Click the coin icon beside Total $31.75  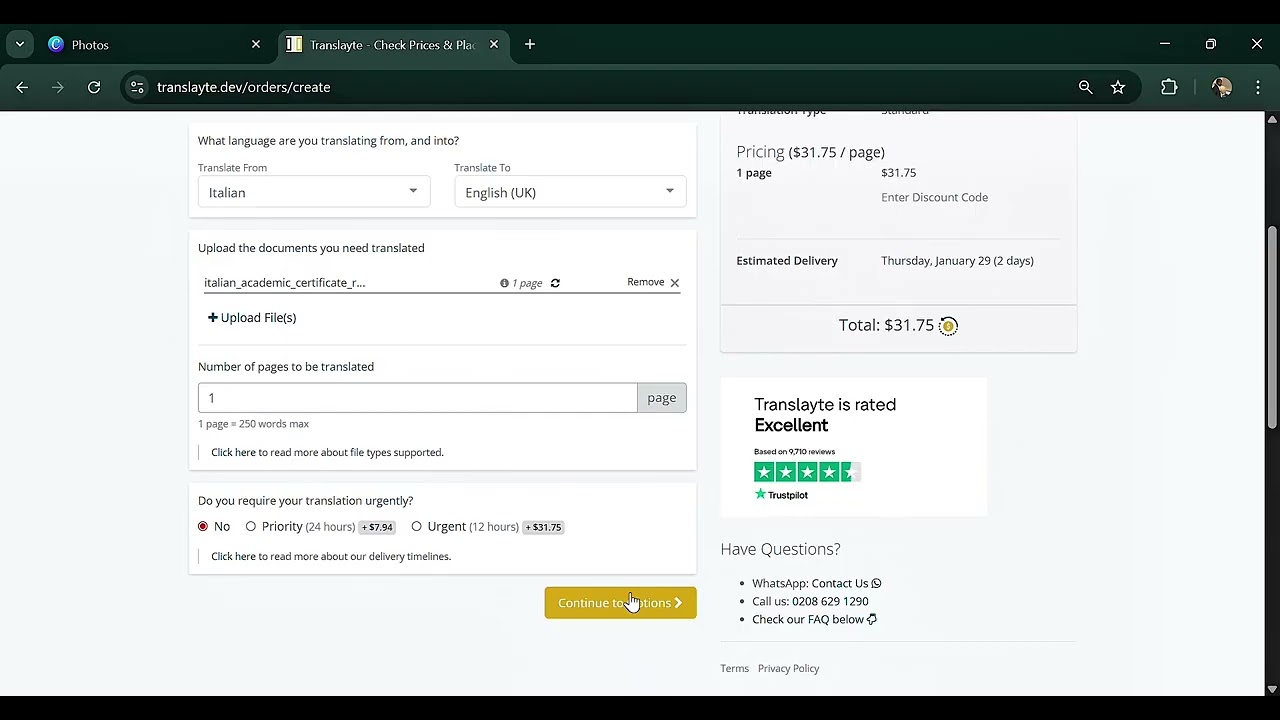point(948,325)
